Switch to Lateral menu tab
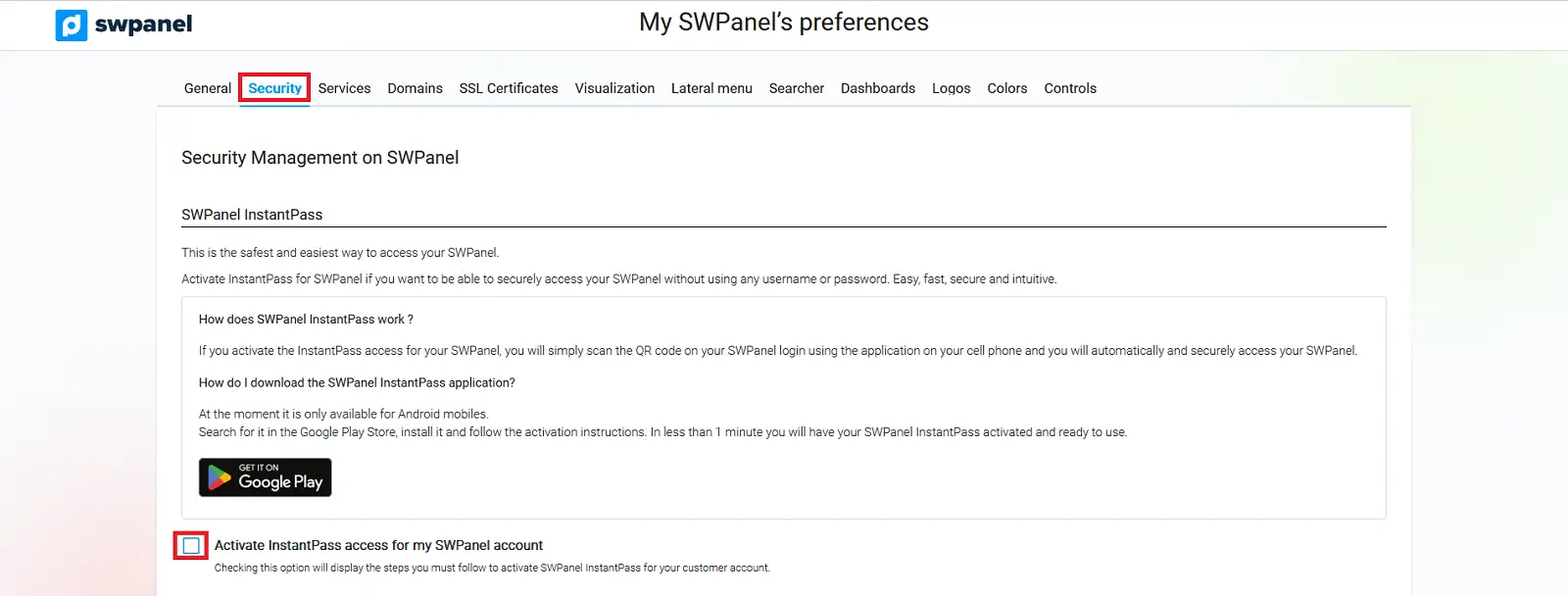This screenshot has height=596, width=1568. (711, 88)
